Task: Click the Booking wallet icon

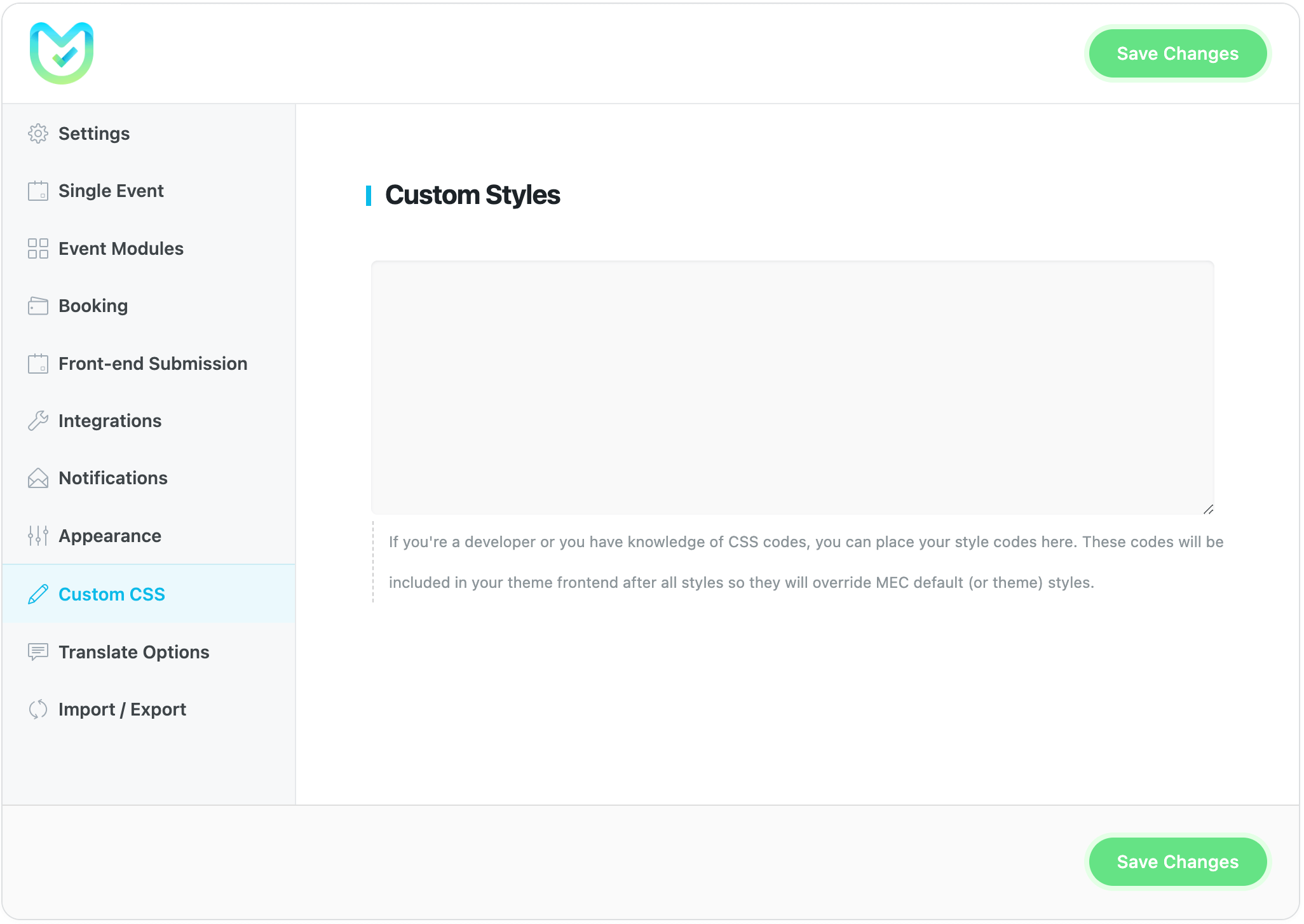Action: [38, 306]
